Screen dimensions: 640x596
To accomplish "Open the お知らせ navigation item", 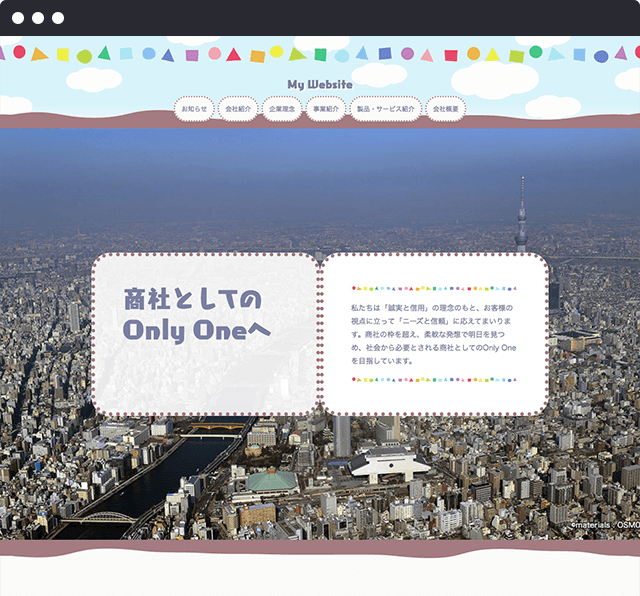I will [194, 109].
